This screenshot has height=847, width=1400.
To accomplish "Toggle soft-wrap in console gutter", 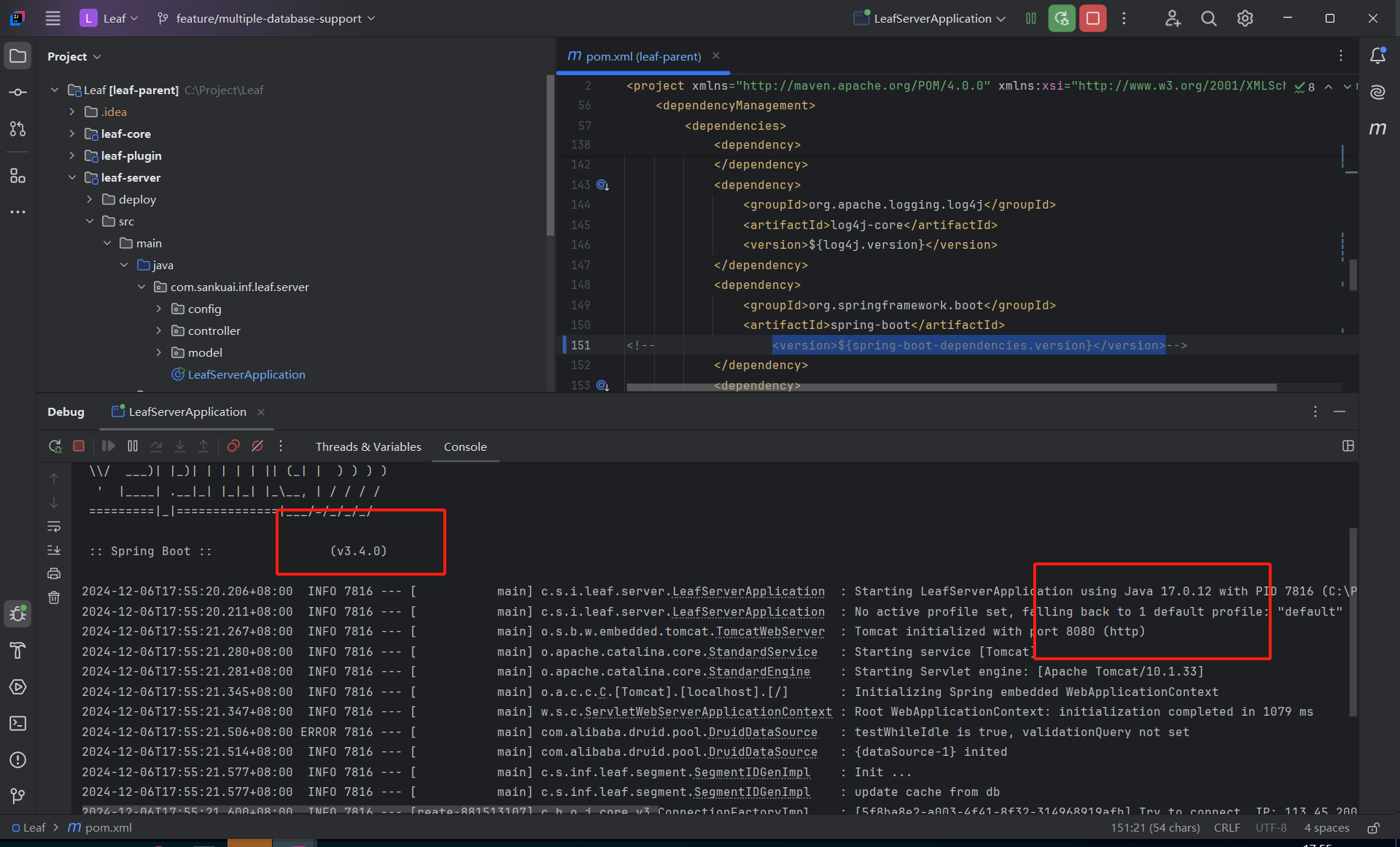I will (x=54, y=527).
